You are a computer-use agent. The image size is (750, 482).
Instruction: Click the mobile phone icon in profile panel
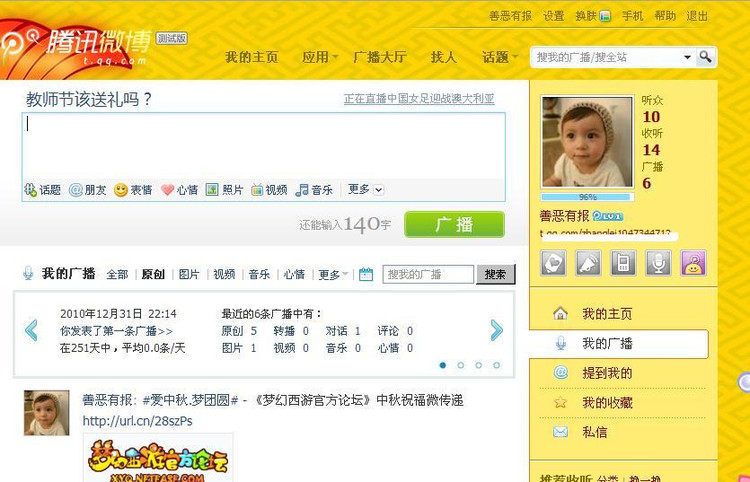click(622, 263)
